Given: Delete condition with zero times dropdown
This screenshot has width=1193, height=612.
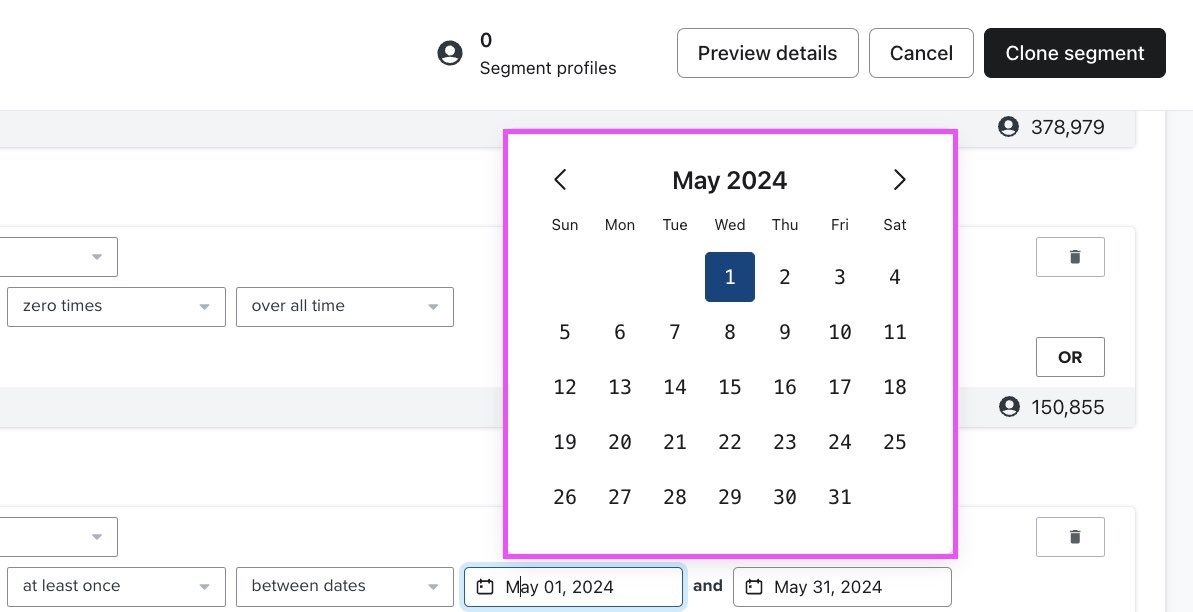Looking at the screenshot, I should (x=1070, y=257).
